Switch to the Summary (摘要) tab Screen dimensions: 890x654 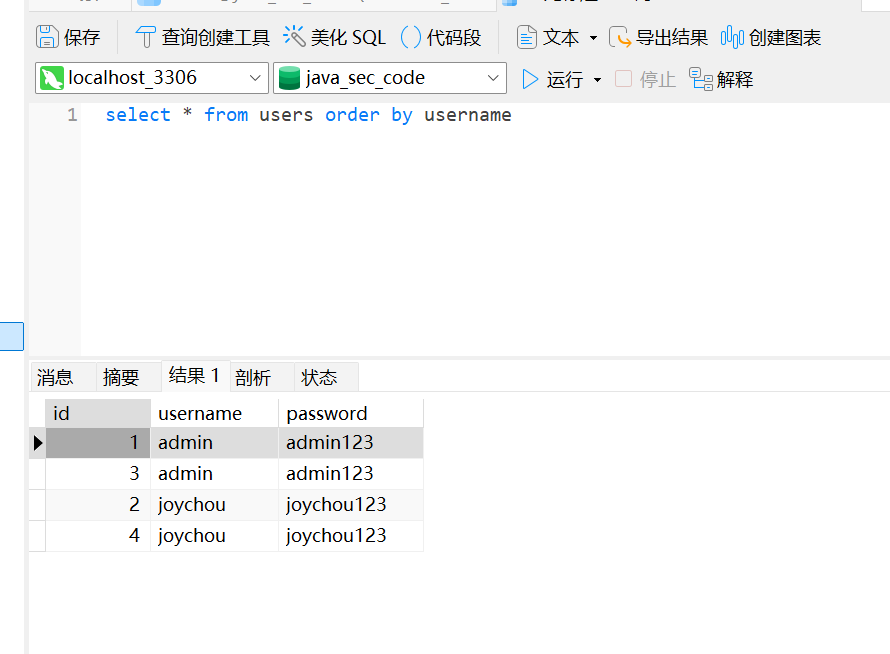[121, 377]
